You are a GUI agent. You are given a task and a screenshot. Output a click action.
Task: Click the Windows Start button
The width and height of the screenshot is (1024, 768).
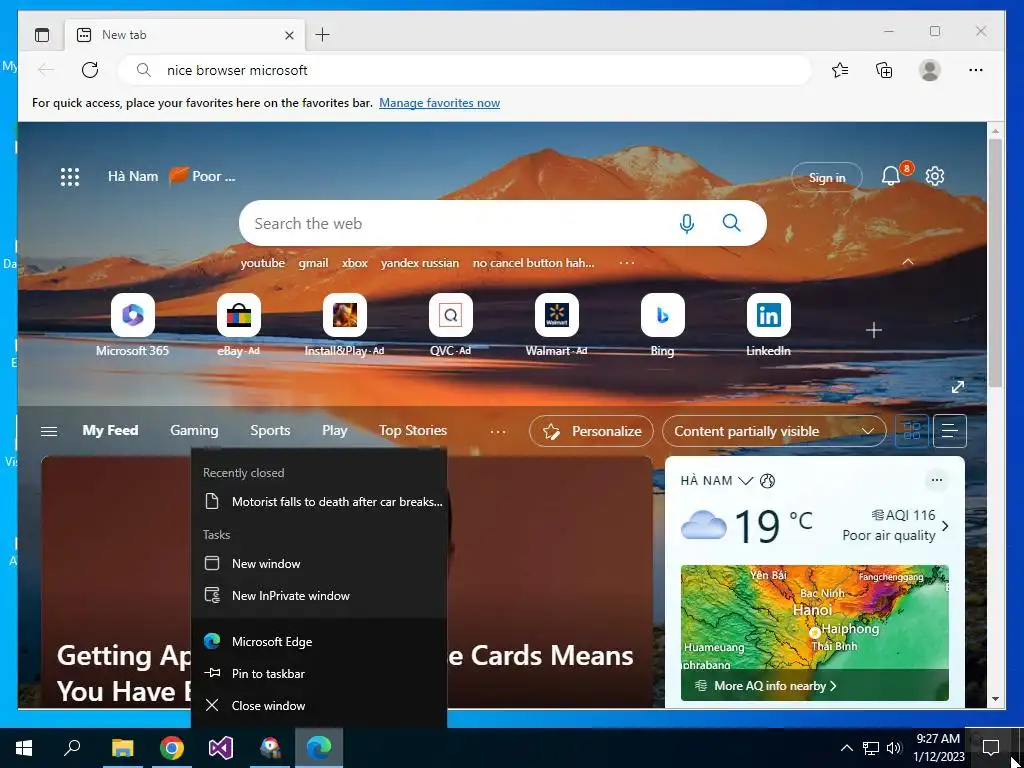(x=24, y=748)
